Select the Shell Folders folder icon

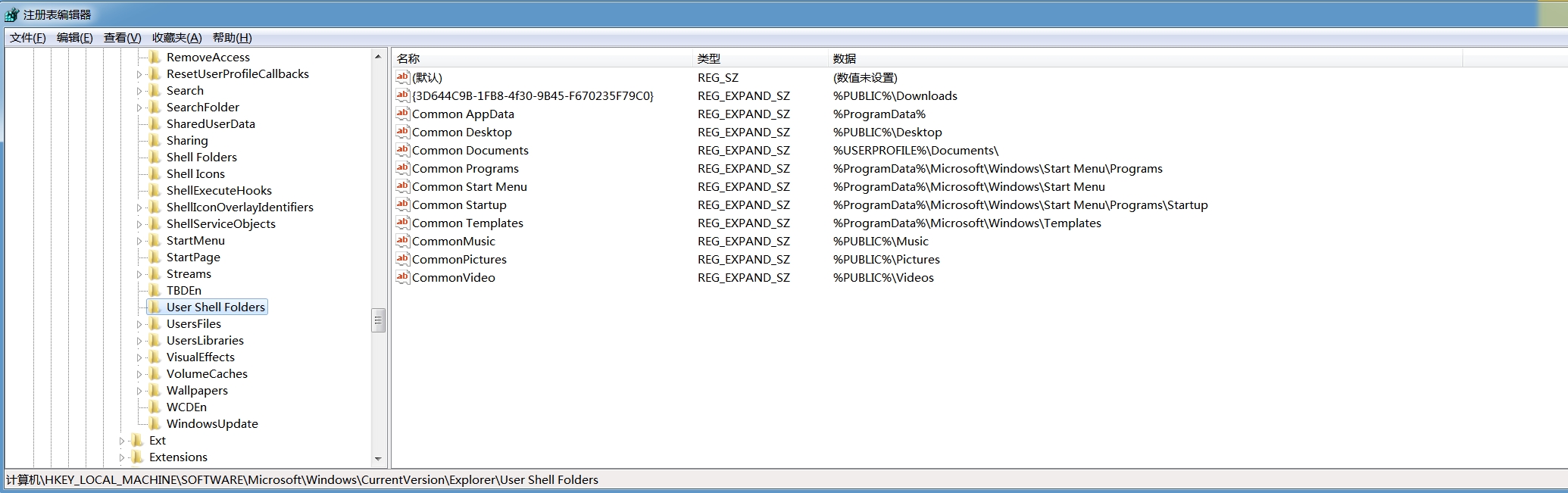pos(155,157)
